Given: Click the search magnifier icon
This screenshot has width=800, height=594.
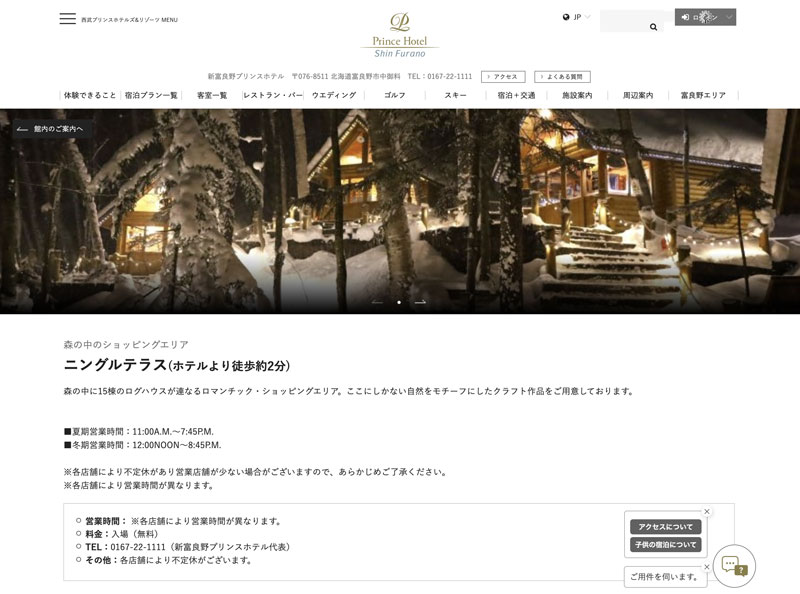Looking at the screenshot, I should (653, 27).
